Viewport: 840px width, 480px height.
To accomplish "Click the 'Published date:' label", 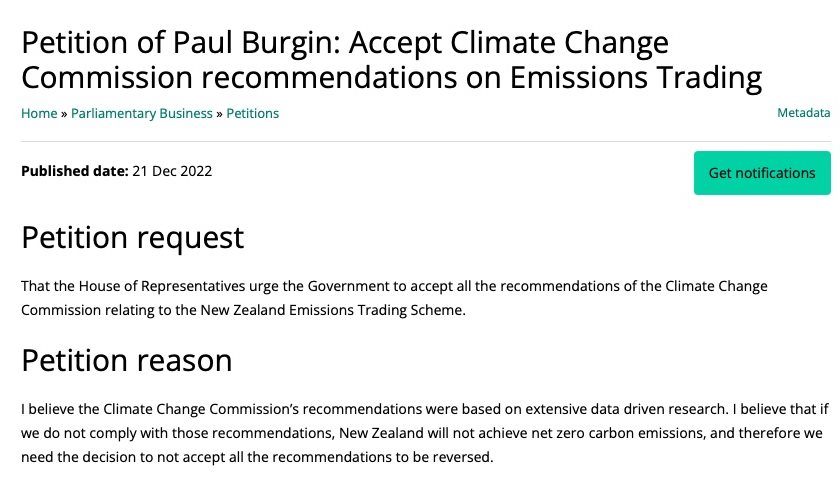I will coord(75,171).
